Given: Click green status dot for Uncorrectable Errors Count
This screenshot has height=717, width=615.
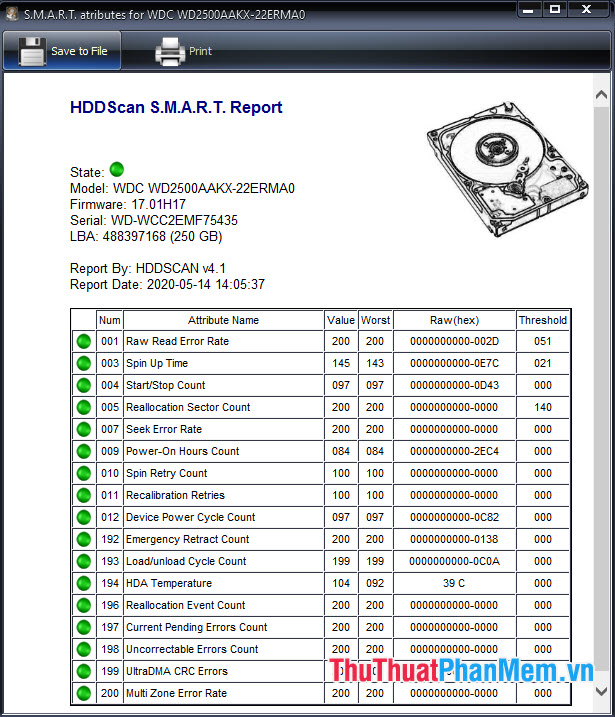Looking at the screenshot, I should click(x=84, y=649).
